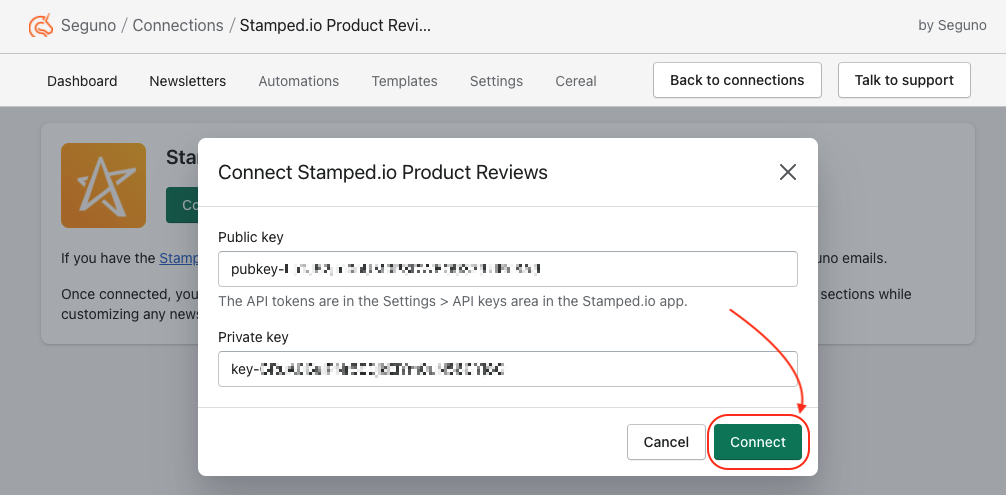Click Talk to support button
This screenshot has width=1006, height=495.
pos(904,80)
